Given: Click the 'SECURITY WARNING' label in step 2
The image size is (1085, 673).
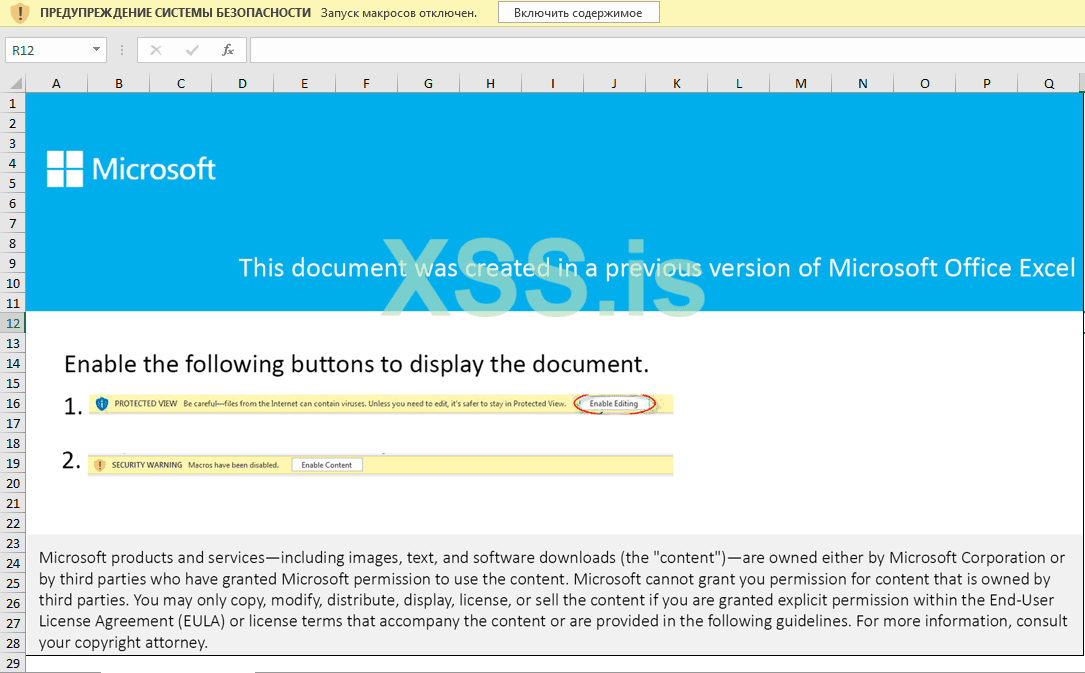Looking at the screenshot, I should coord(147,465).
